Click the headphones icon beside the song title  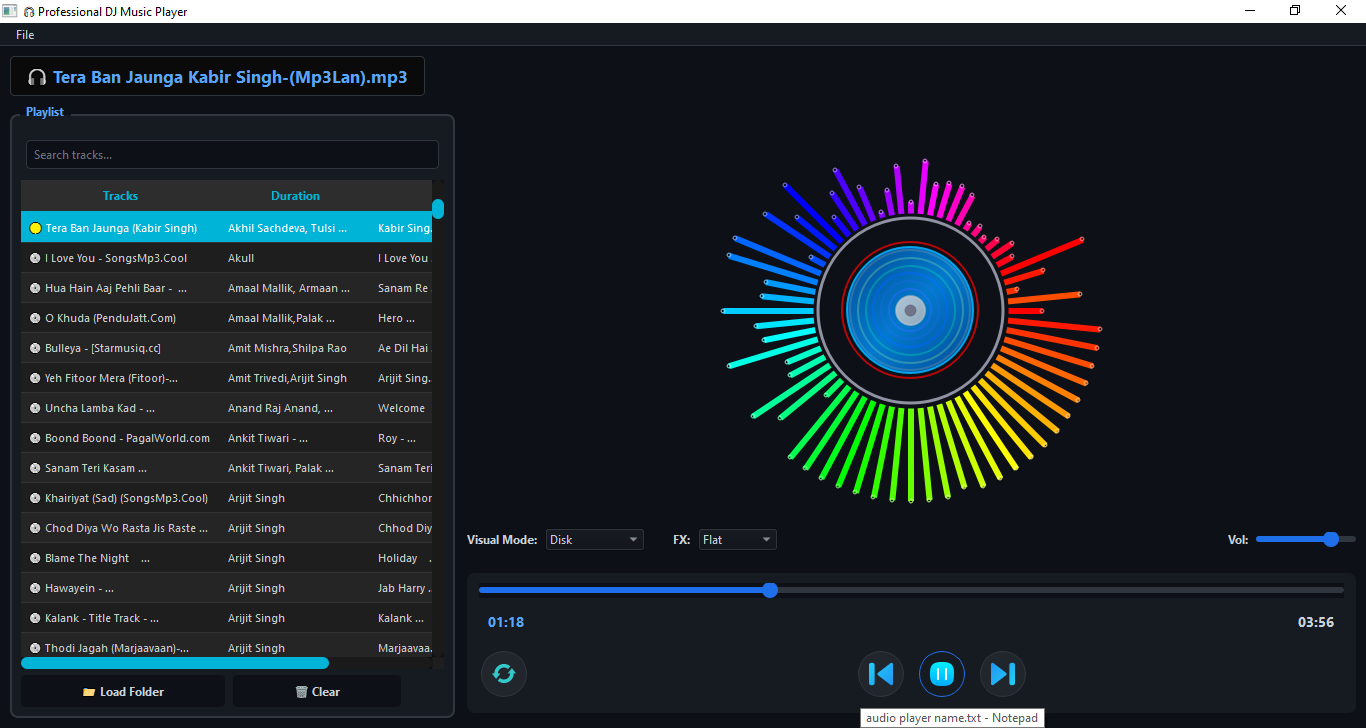tap(37, 77)
